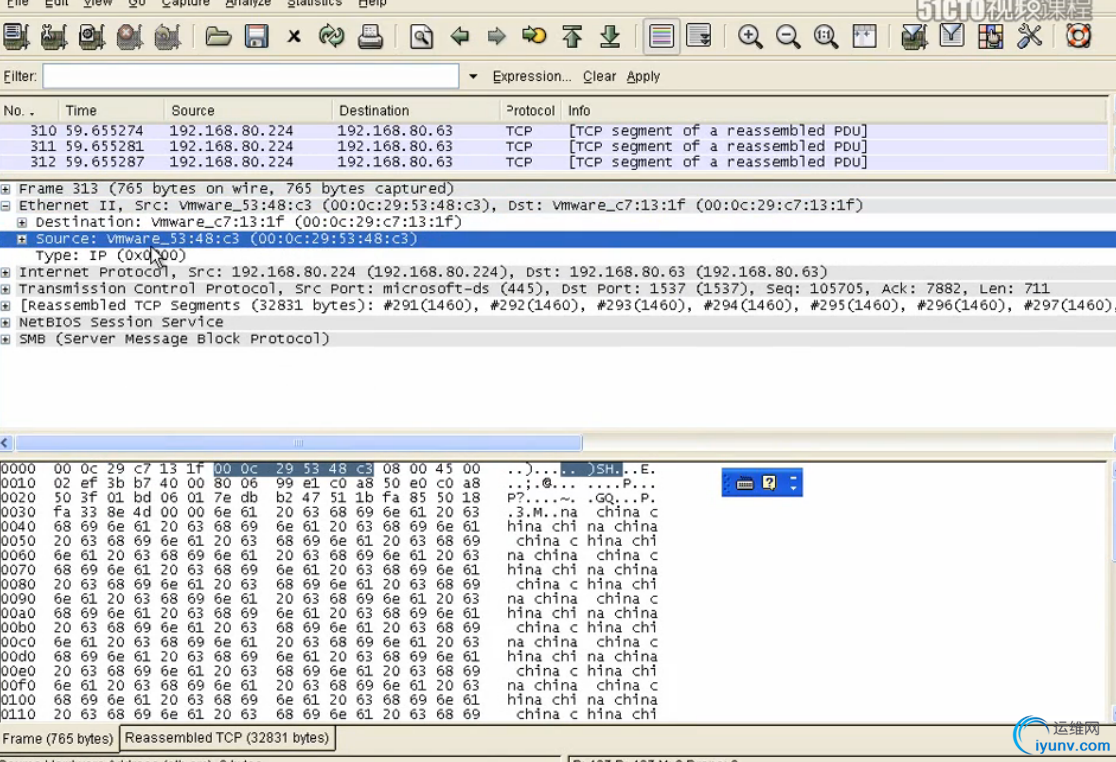Screen dimensions: 1116x762
Task: Expand the Transmission Control Protocol node
Action: pyautogui.click(x=6, y=289)
